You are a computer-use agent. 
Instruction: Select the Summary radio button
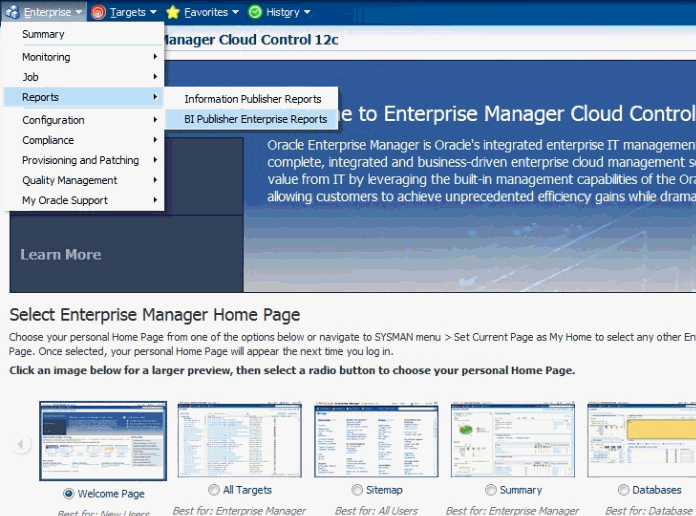point(490,490)
